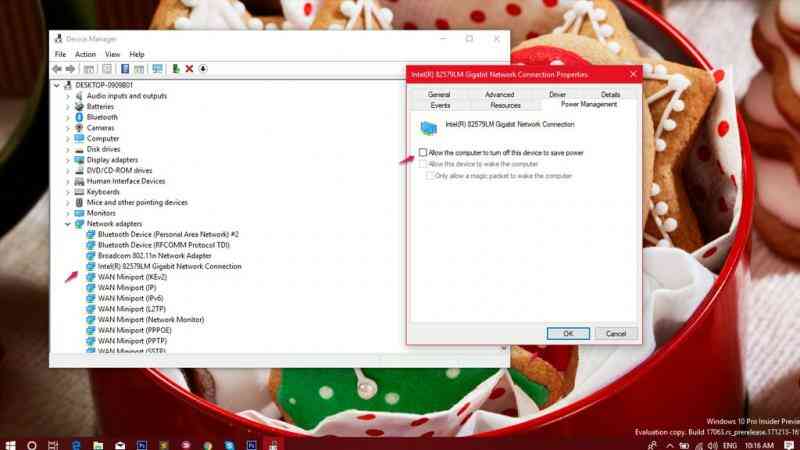Select the Power Management tab
This screenshot has height=450, width=800.
pyautogui.click(x=589, y=104)
